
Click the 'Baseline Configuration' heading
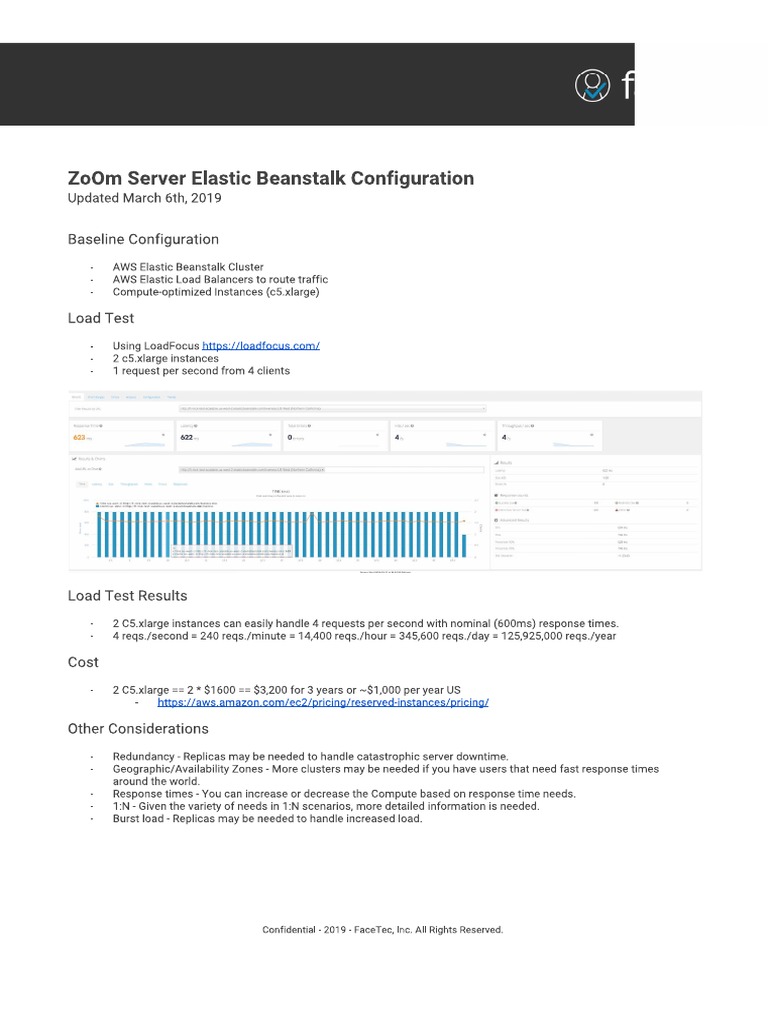(143, 239)
